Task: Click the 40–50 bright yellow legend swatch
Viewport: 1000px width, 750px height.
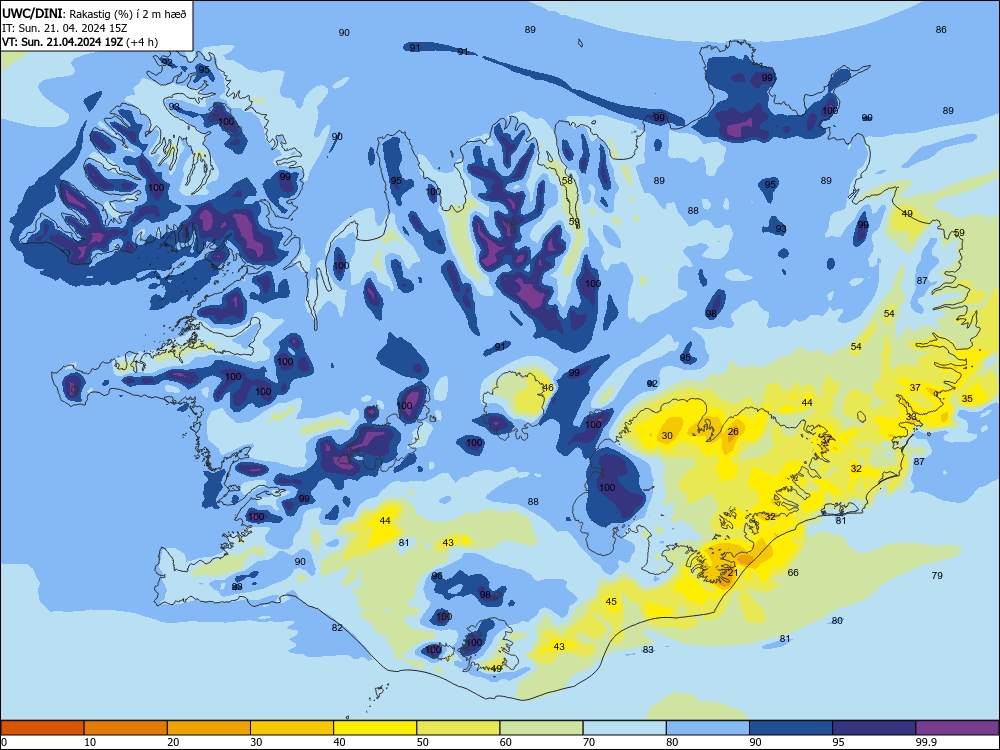Action: (375, 728)
